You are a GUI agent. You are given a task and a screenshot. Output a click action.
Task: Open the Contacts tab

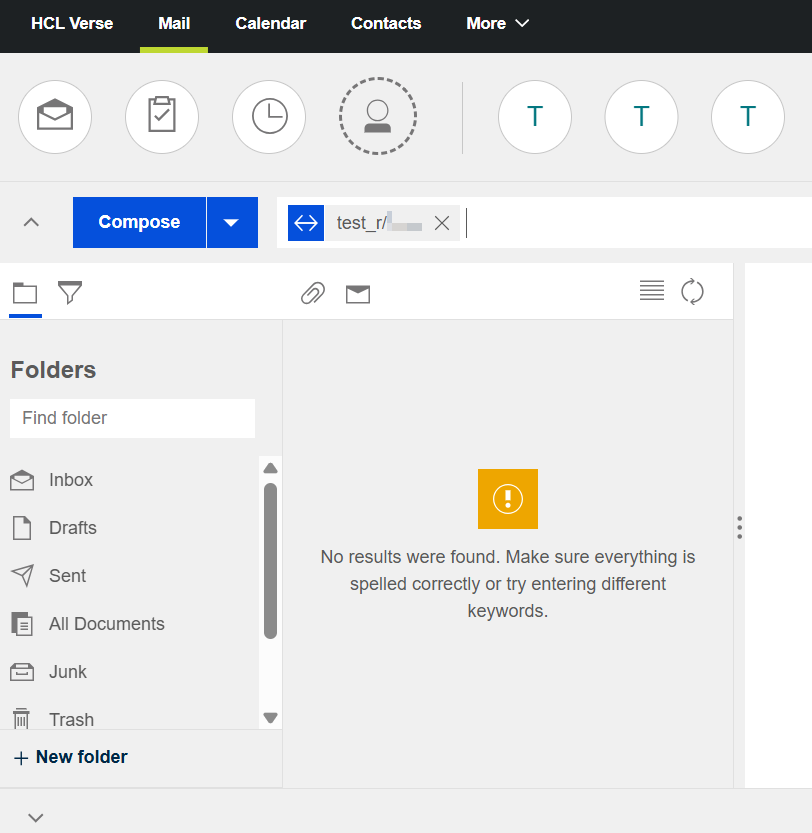coord(386,23)
